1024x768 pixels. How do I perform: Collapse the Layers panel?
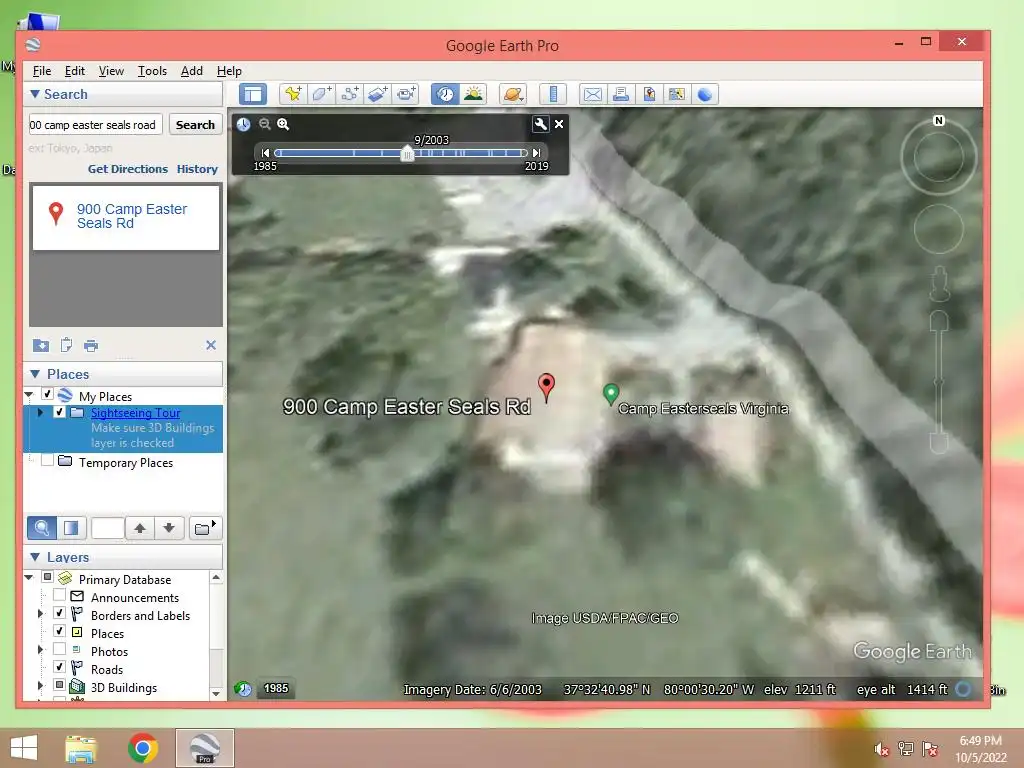(x=35, y=557)
